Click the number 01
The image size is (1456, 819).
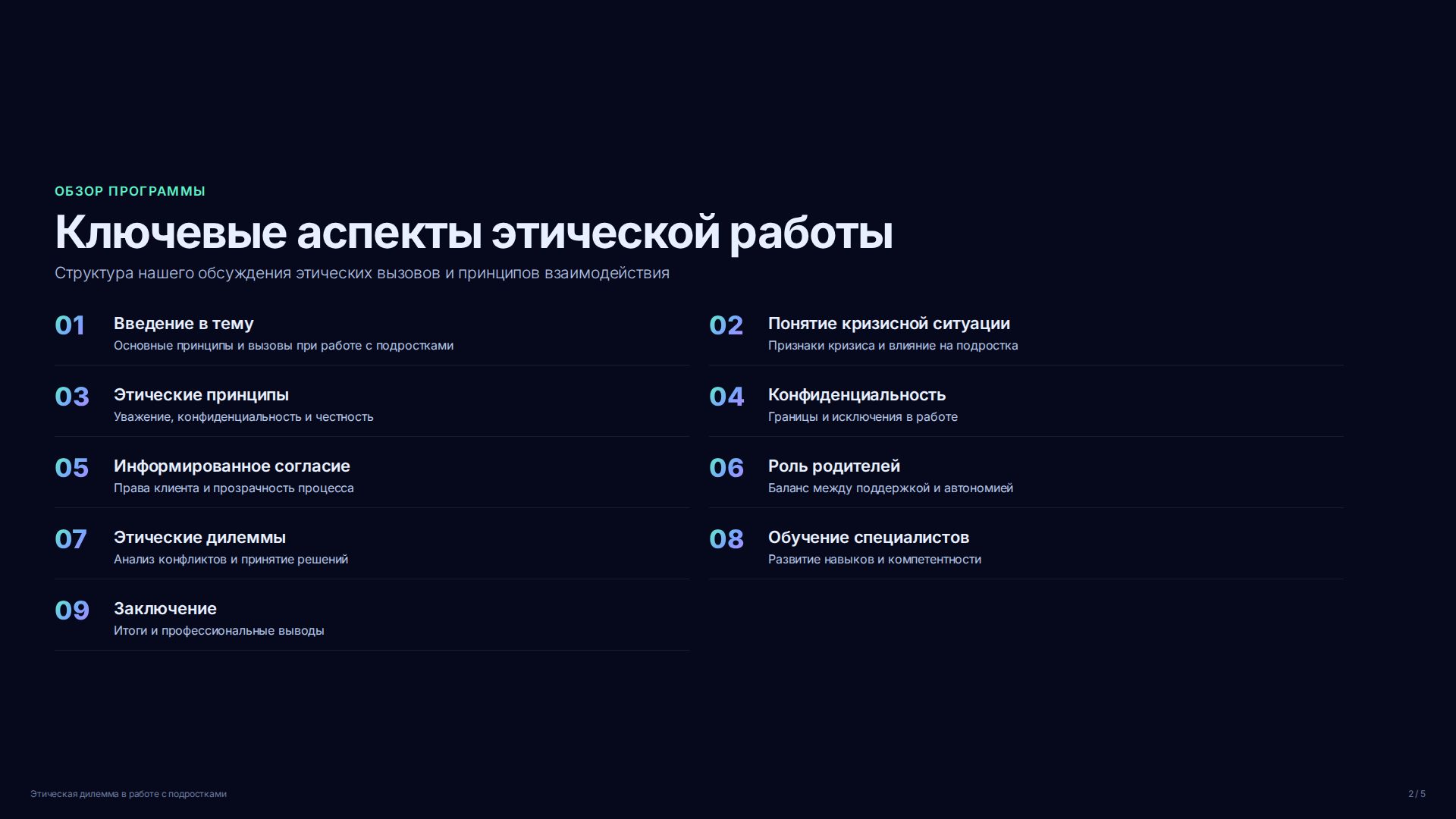click(x=70, y=325)
